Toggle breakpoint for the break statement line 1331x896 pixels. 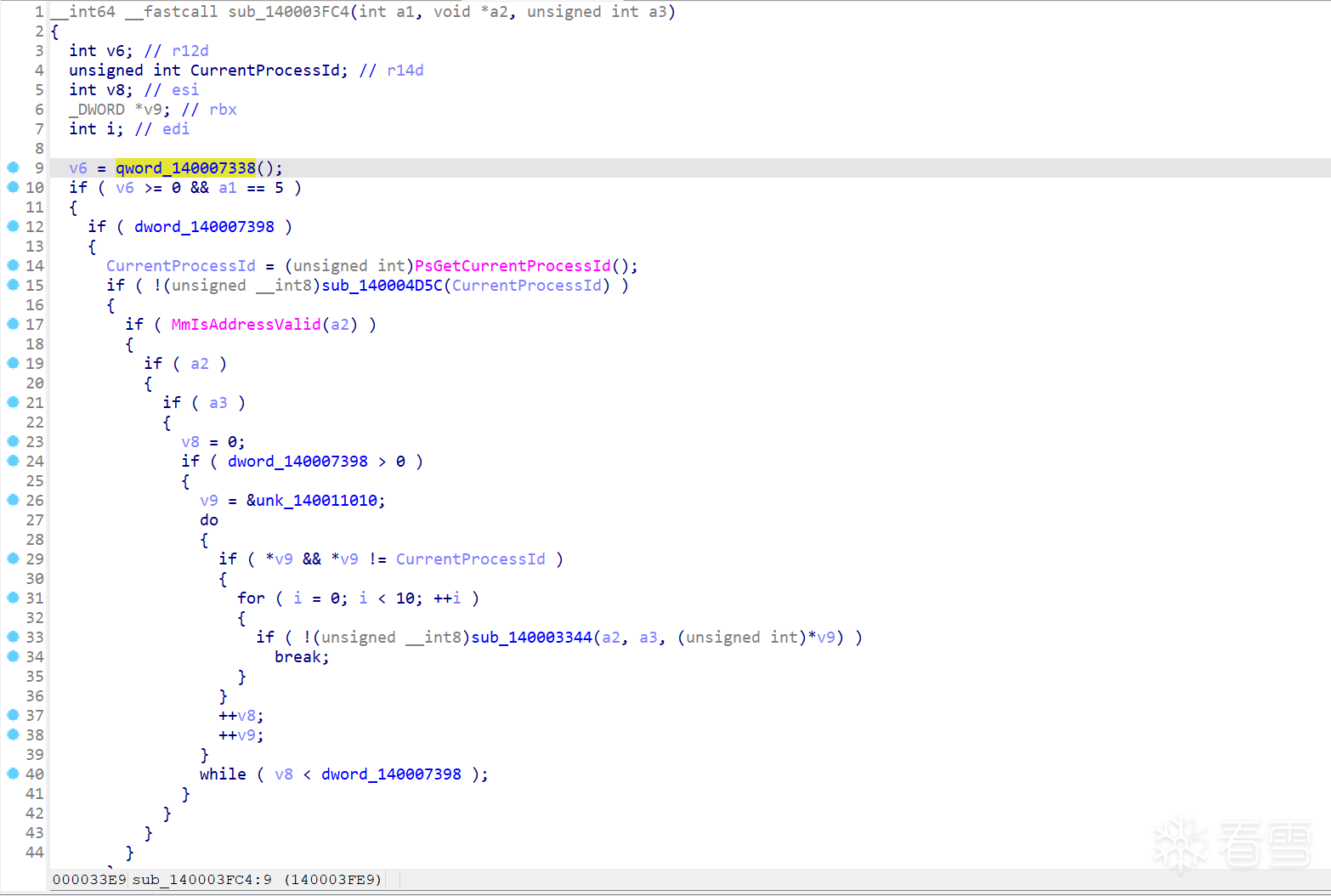click(x=13, y=656)
